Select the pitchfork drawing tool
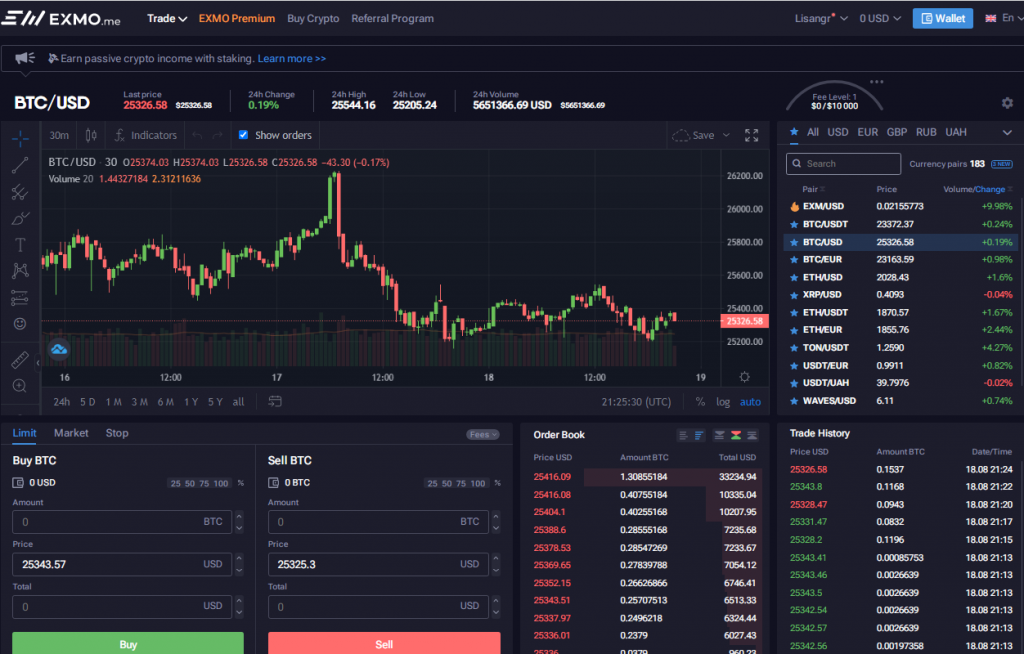 (20, 192)
